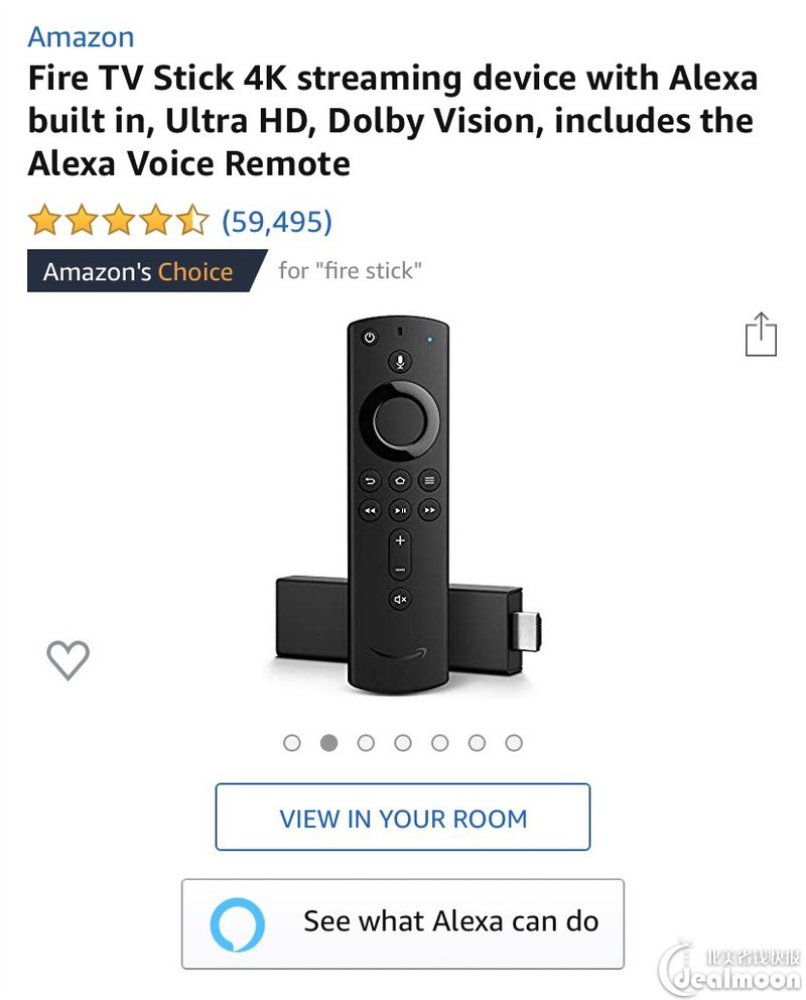Click the dealmoon watermark logo
Image resolution: width=806 pixels, height=1000 pixels.
729,968
